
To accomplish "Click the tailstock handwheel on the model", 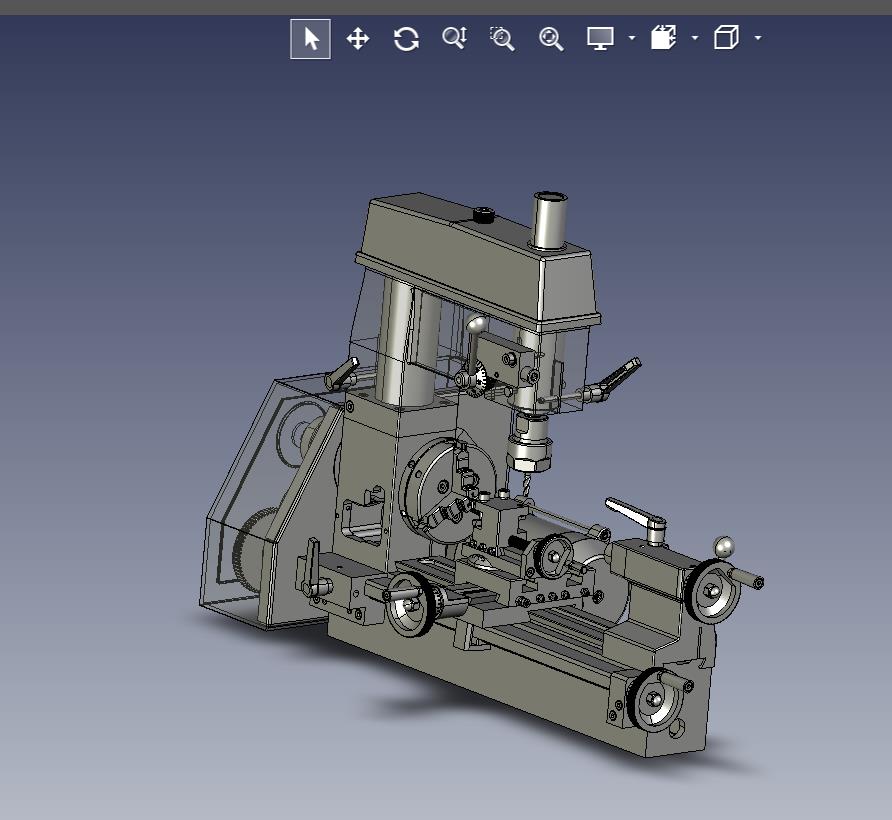I will [x=712, y=592].
